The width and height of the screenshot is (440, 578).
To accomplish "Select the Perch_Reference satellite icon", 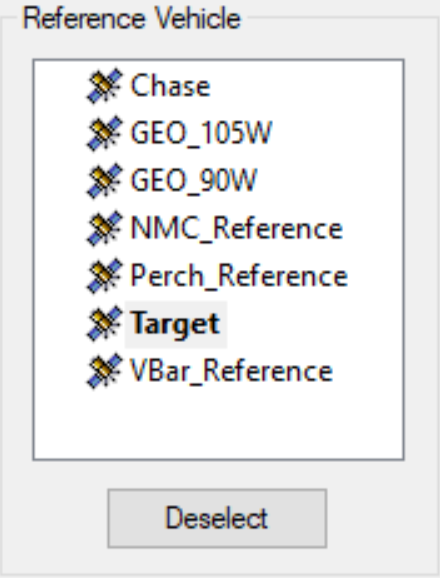I will tap(105, 276).
